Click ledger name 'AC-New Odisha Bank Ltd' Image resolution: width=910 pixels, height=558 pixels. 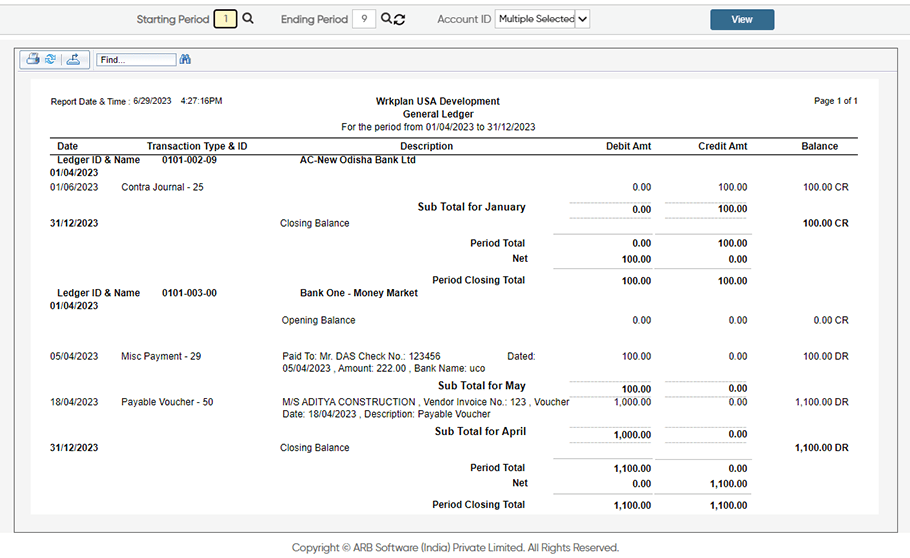pos(358,160)
